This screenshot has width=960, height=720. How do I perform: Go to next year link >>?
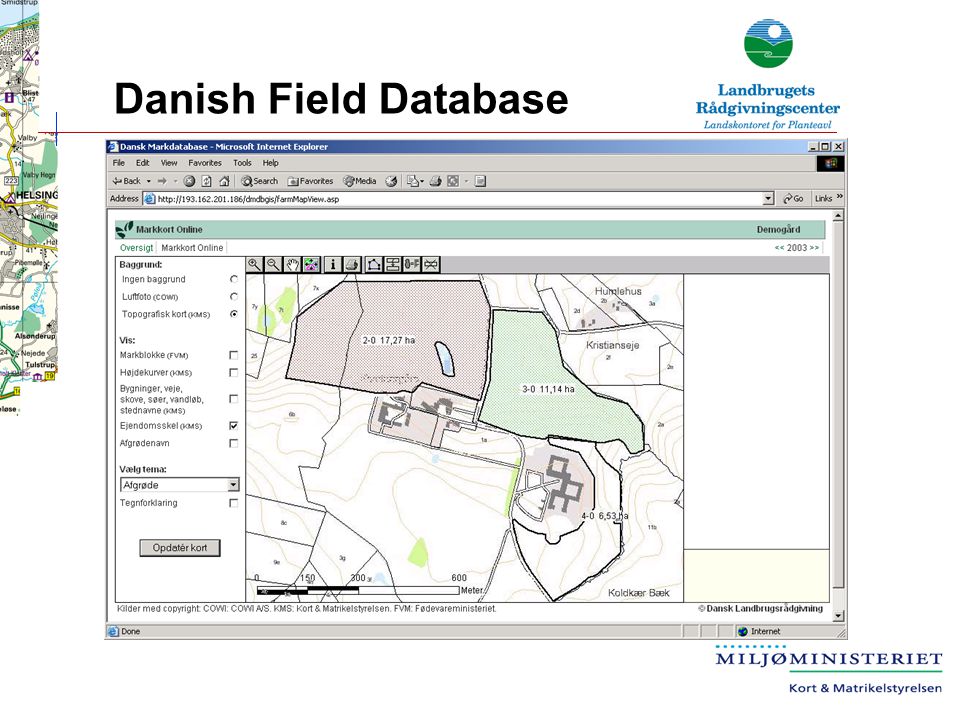814,248
